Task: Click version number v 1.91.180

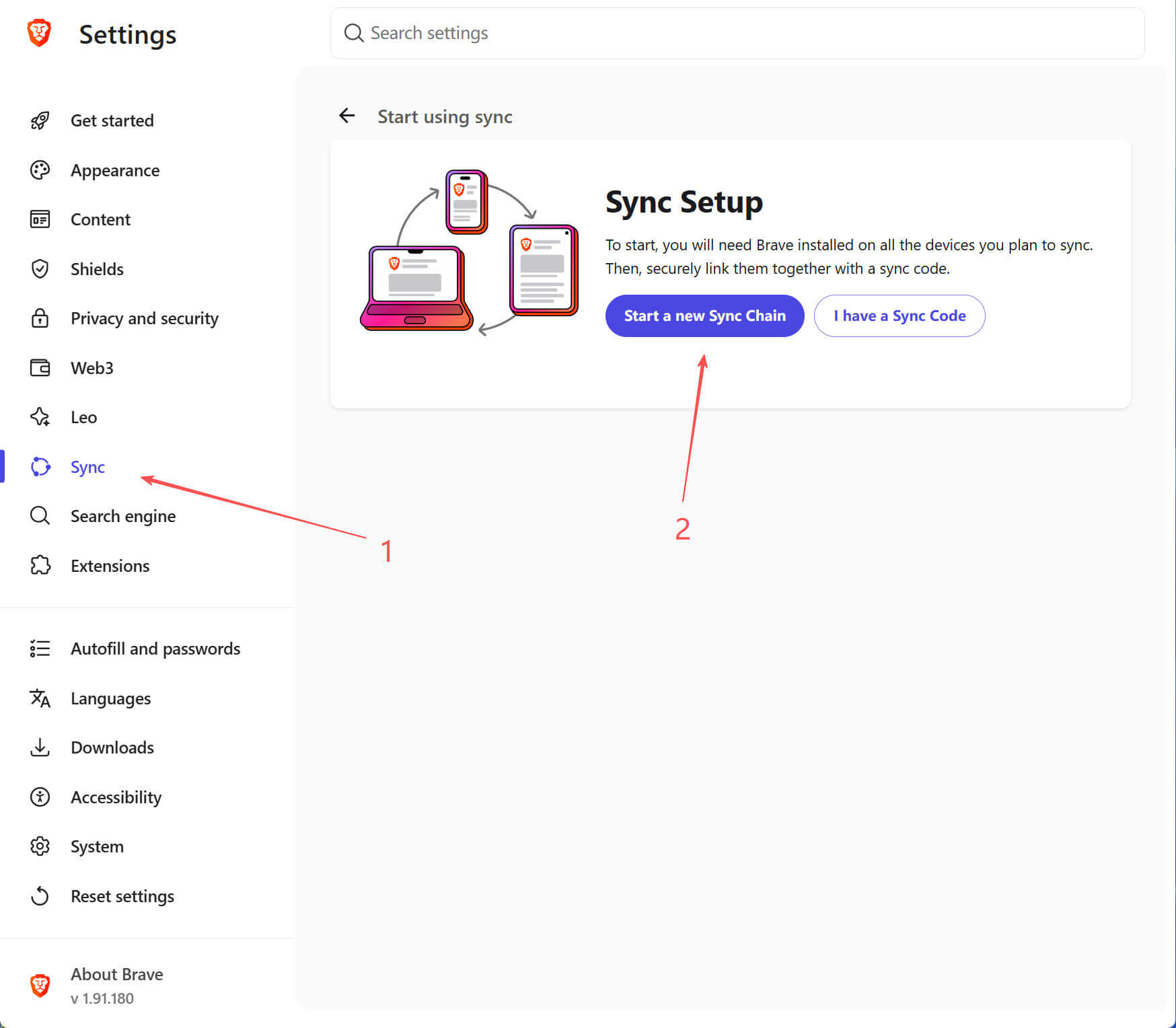Action: tap(102, 998)
